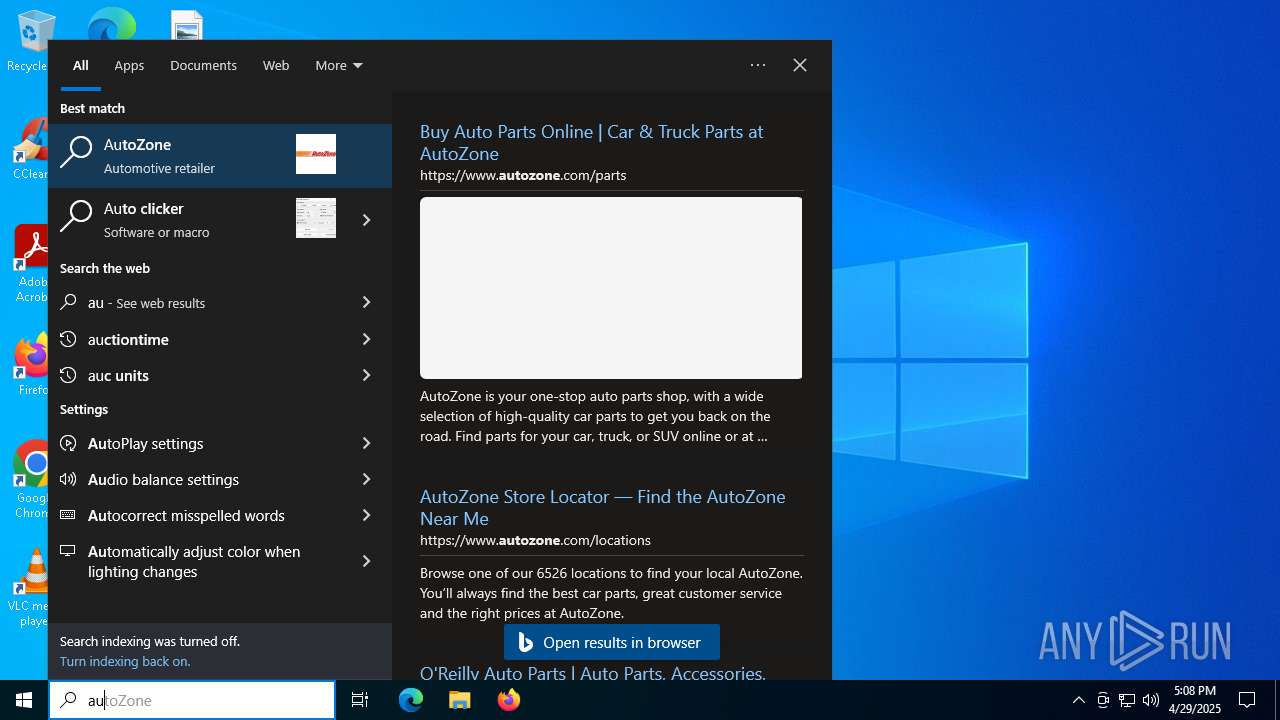The width and height of the screenshot is (1280, 720).
Task: Click the network tray icon
Action: [1127, 700]
